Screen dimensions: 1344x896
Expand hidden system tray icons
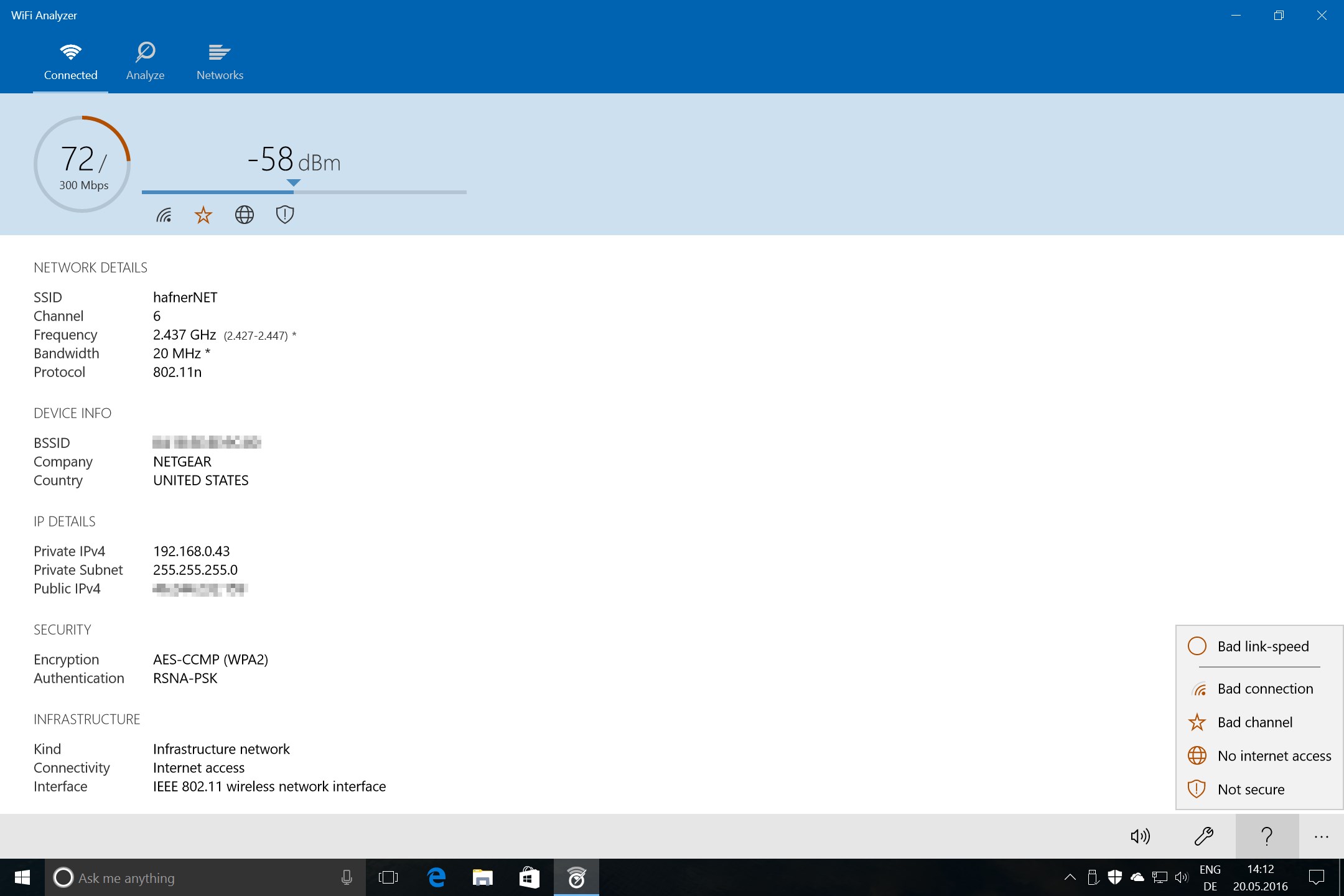[1070, 878]
